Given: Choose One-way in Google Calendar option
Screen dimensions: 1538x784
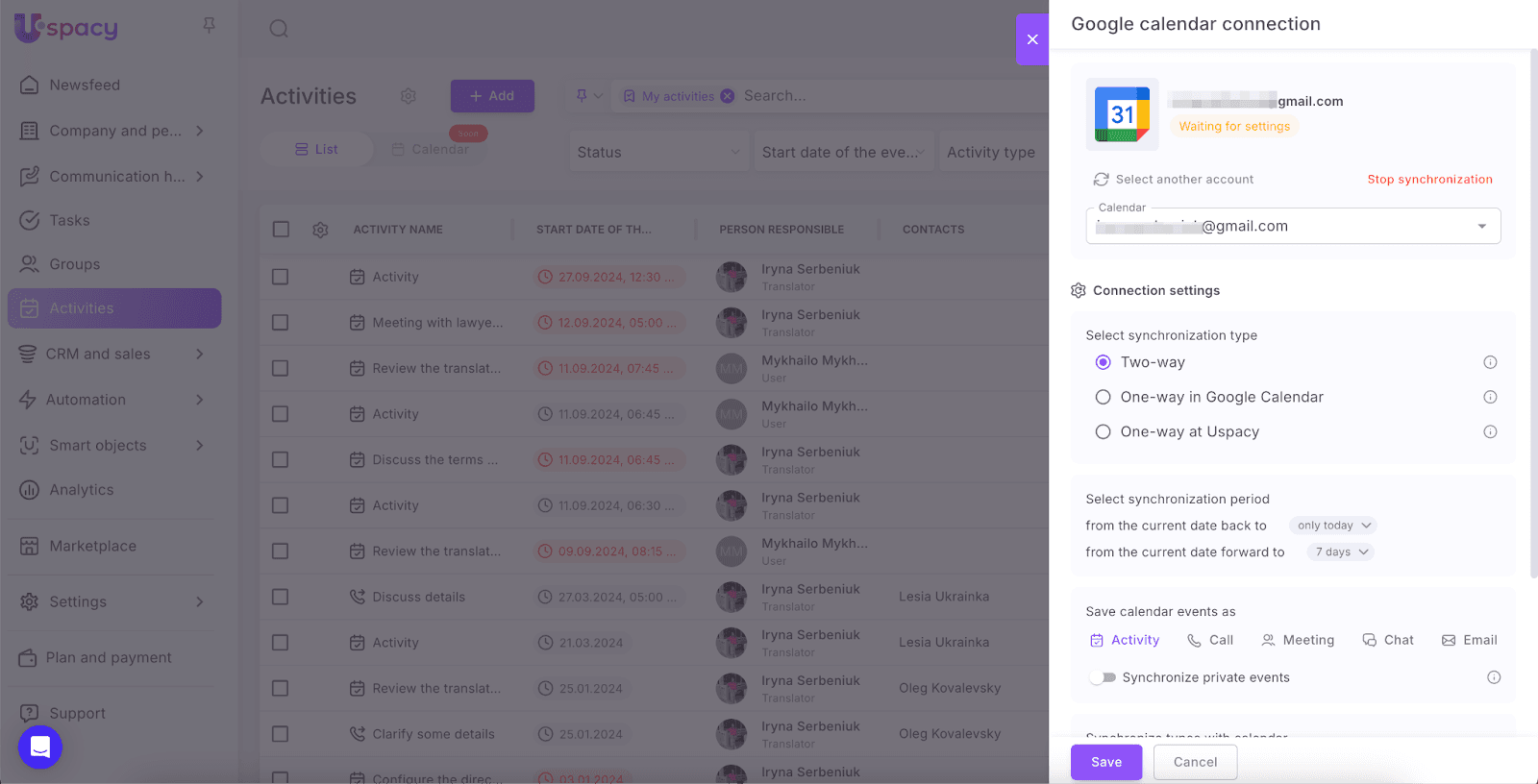Looking at the screenshot, I should click(x=1104, y=397).
